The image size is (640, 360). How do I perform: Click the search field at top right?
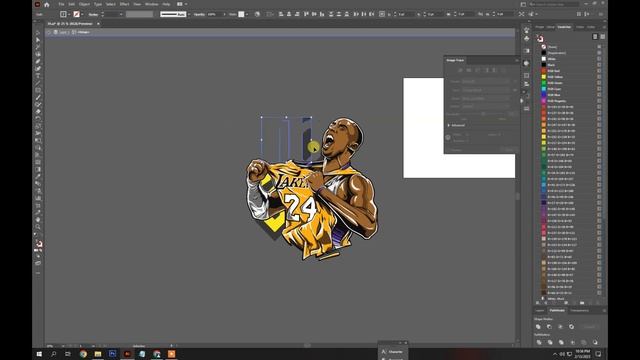(554, 4)
